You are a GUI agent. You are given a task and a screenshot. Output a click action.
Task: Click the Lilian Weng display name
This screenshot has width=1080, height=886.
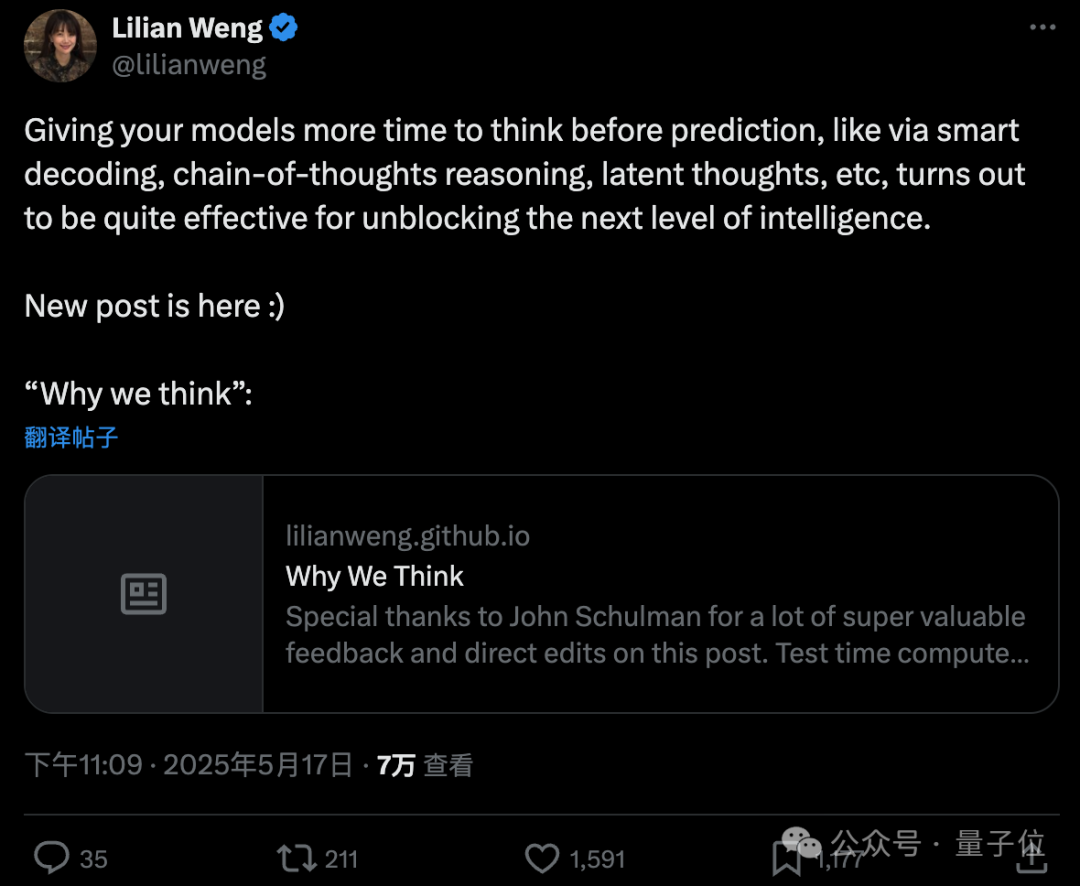pyautogui.click(x=187, y=28)
